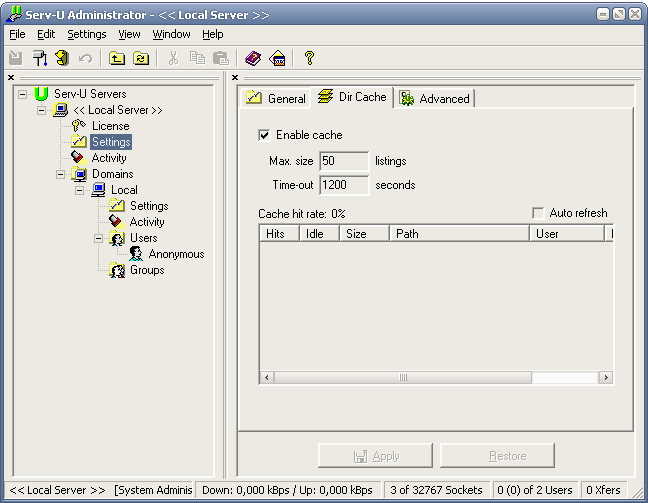
Task: Click the Domains folder computer icon
Action: click(79, 174)
